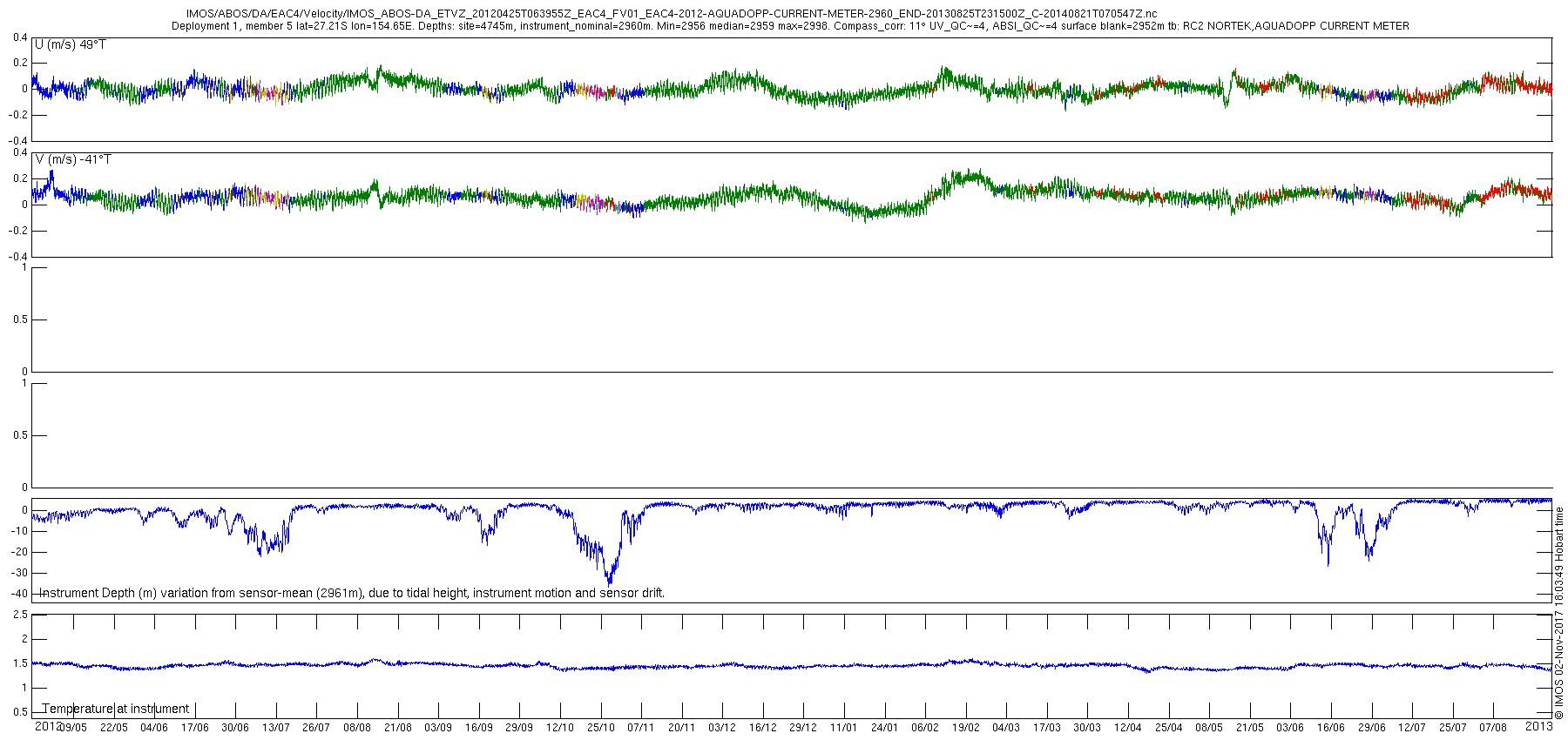The image size is (1568, 740).
Task: Click the '2013' year label on time axis
Action: pyautogui.click(x=1538, y=725)
